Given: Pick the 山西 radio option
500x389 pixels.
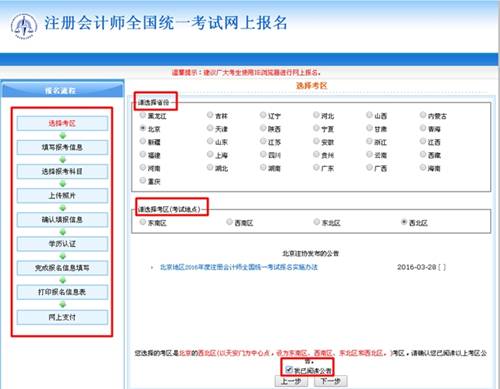Looking at the screenshot, I should point(369,115).
